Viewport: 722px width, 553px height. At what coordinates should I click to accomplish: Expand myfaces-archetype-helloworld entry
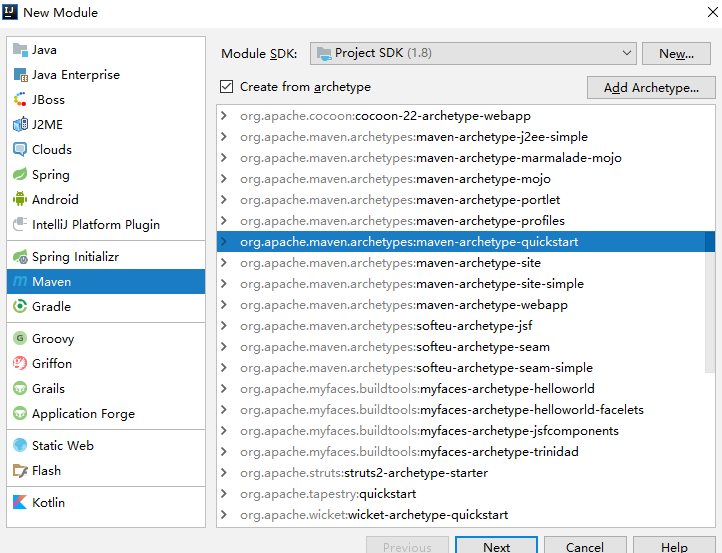coord(224,389)
